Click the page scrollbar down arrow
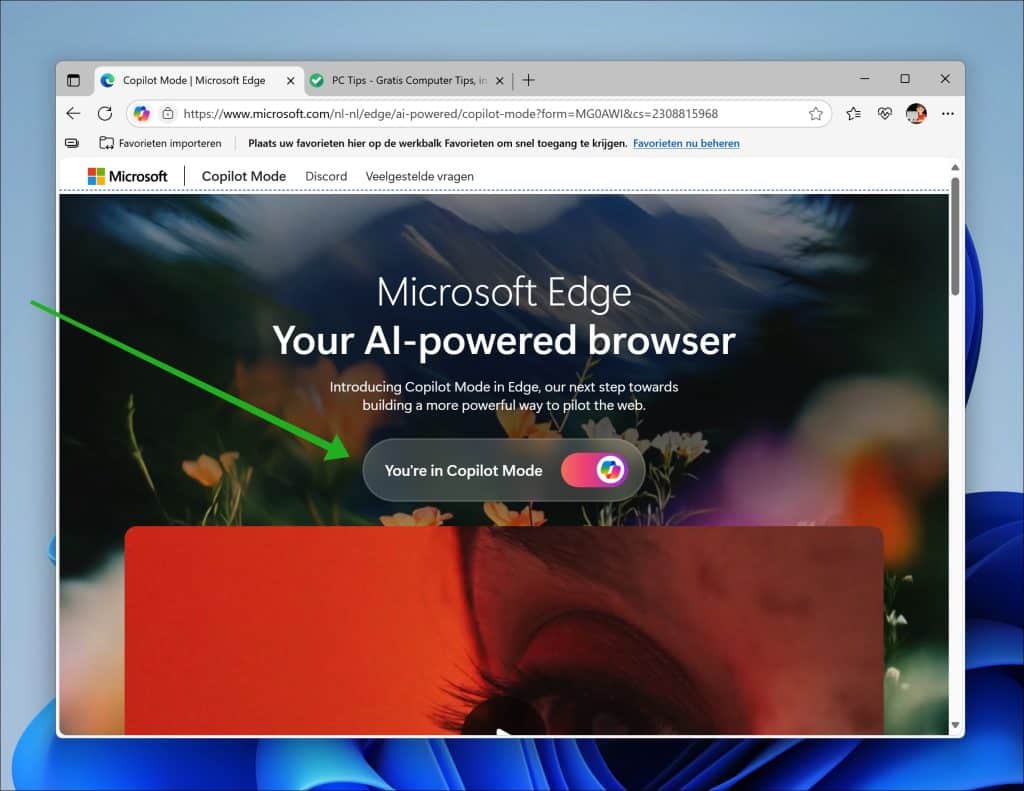The width and height of the screenshot is (1024, 791). coord(955,725)
